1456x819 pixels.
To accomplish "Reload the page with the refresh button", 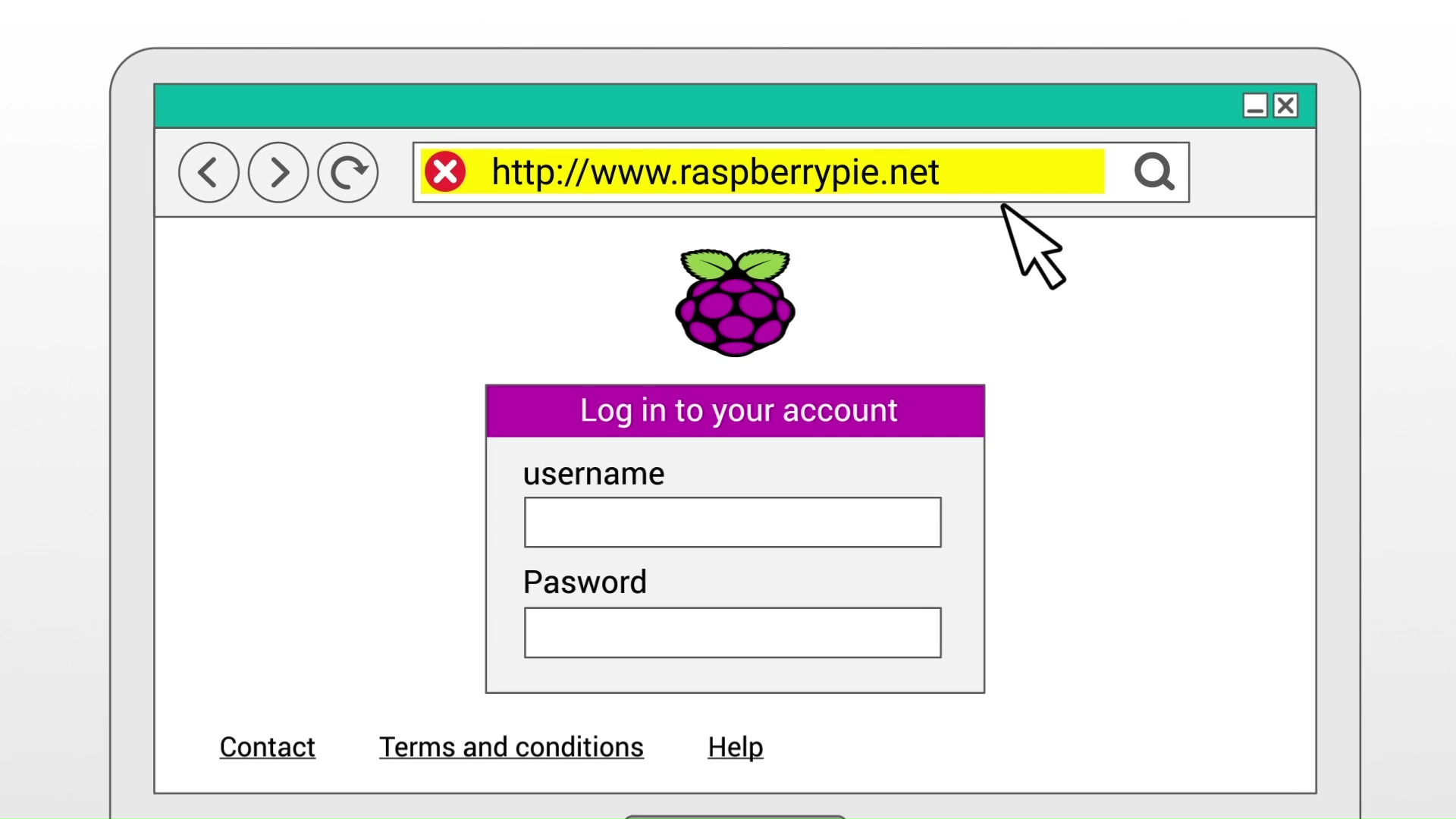I will tap(348, 172).
